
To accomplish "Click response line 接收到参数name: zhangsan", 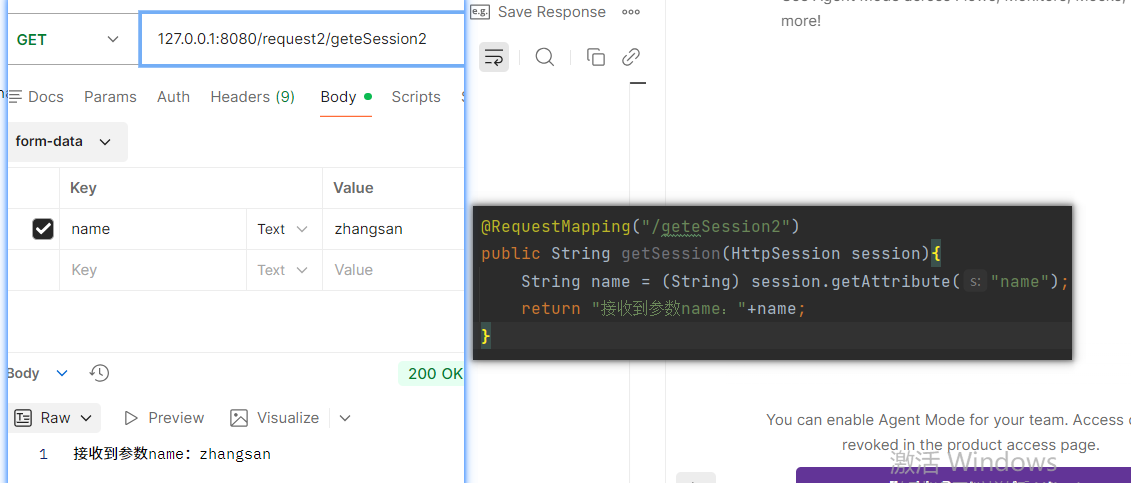I will pos(172,454).
